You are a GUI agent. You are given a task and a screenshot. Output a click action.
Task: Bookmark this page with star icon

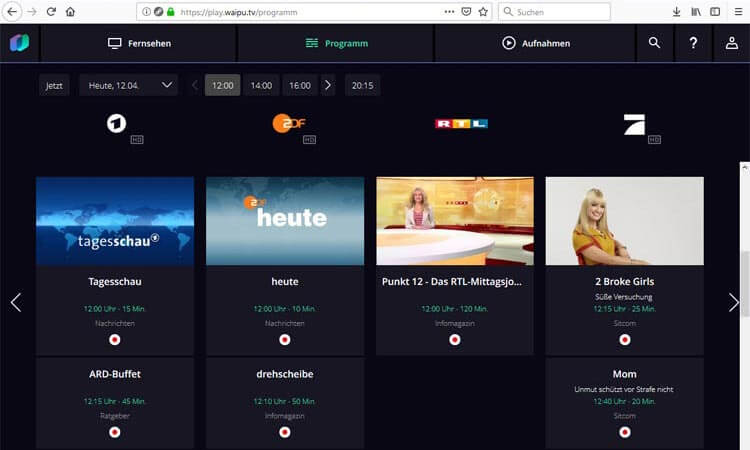483,12
